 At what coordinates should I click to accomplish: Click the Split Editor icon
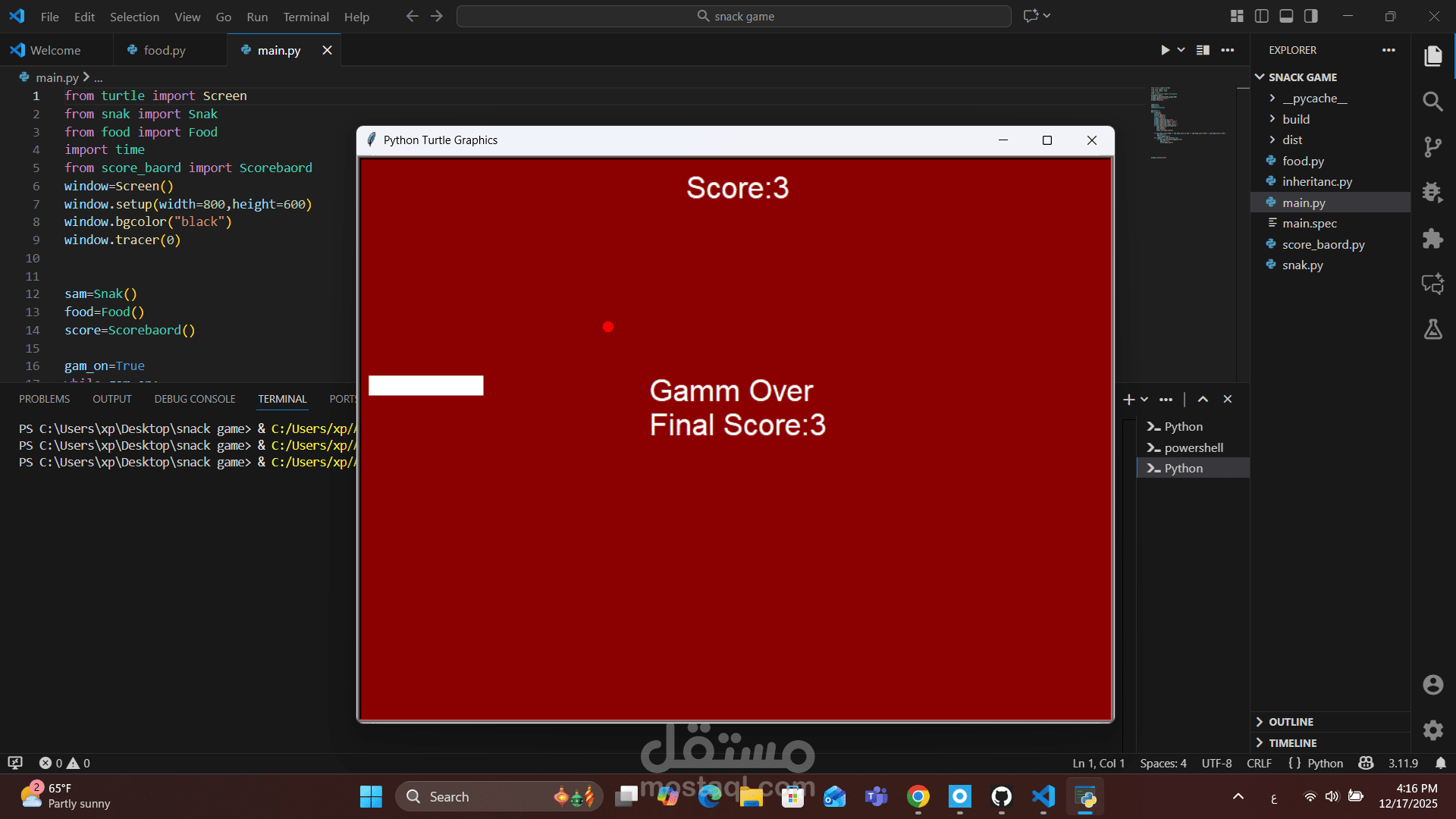[x=1203, y=50]
